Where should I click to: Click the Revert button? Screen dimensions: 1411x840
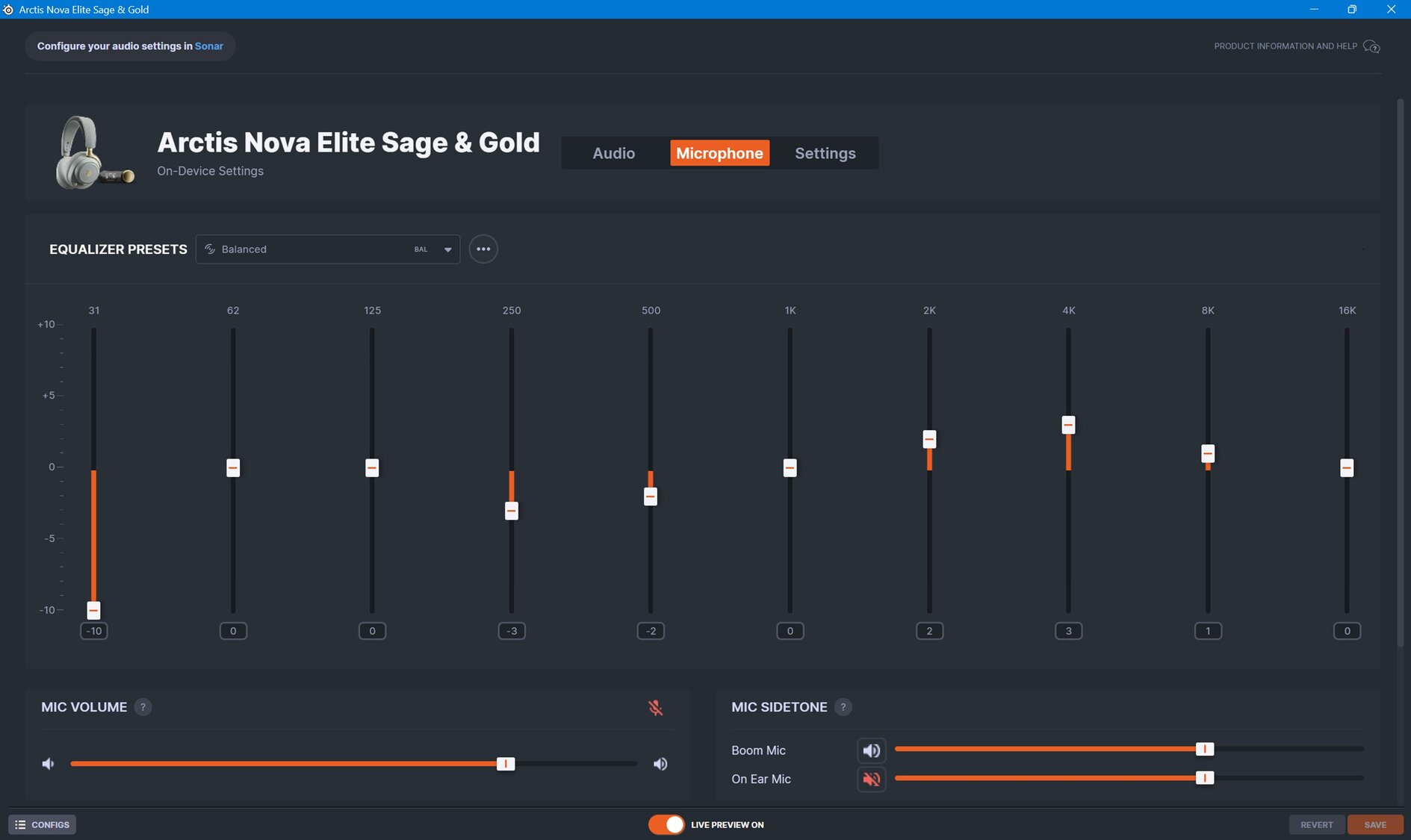pos(1316,824)
